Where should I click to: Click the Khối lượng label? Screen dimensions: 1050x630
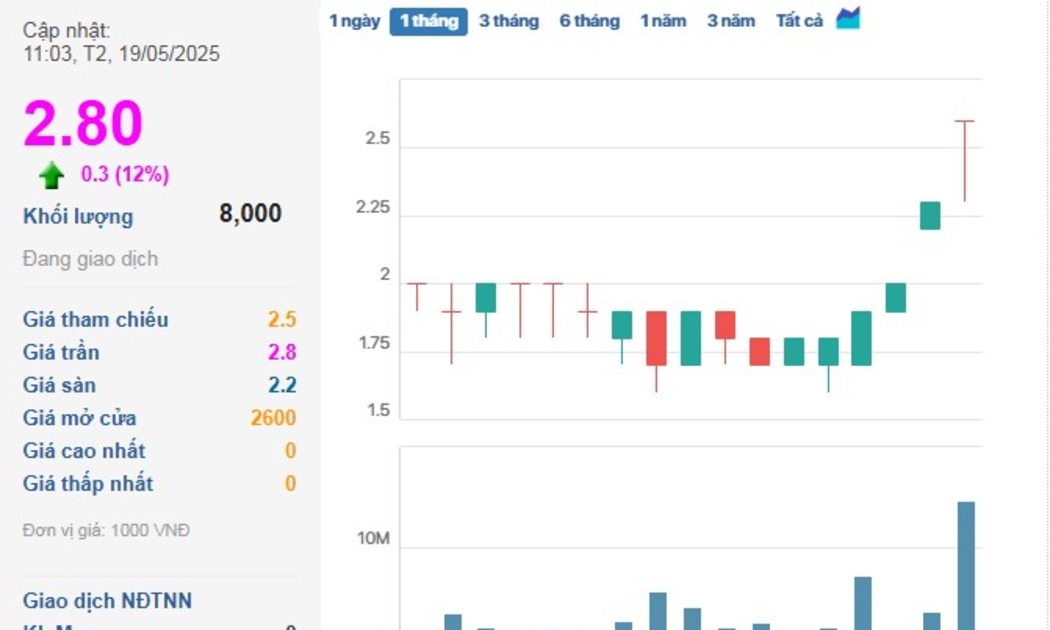(78, 217)
